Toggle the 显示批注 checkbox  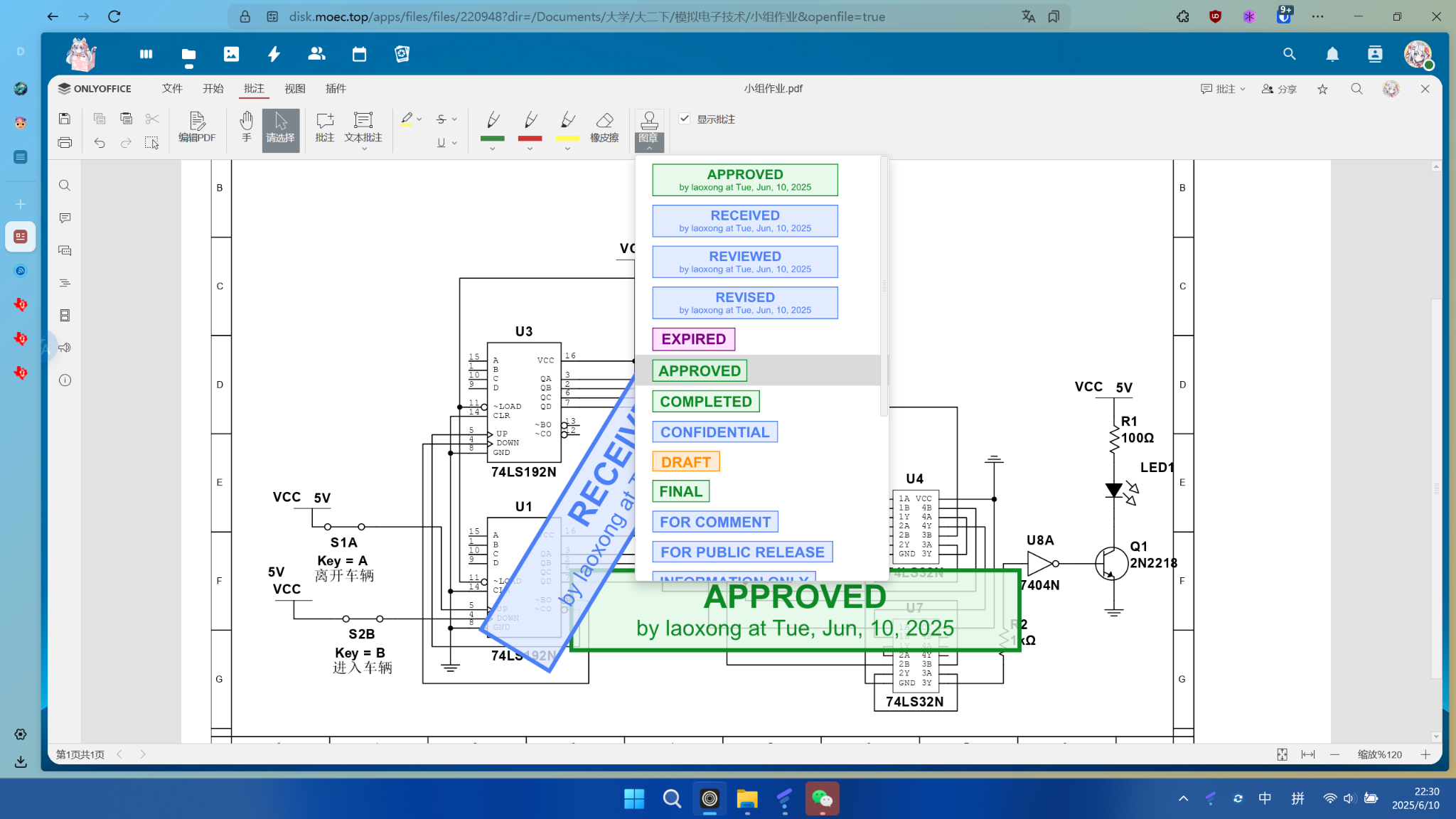click(685, 119)
